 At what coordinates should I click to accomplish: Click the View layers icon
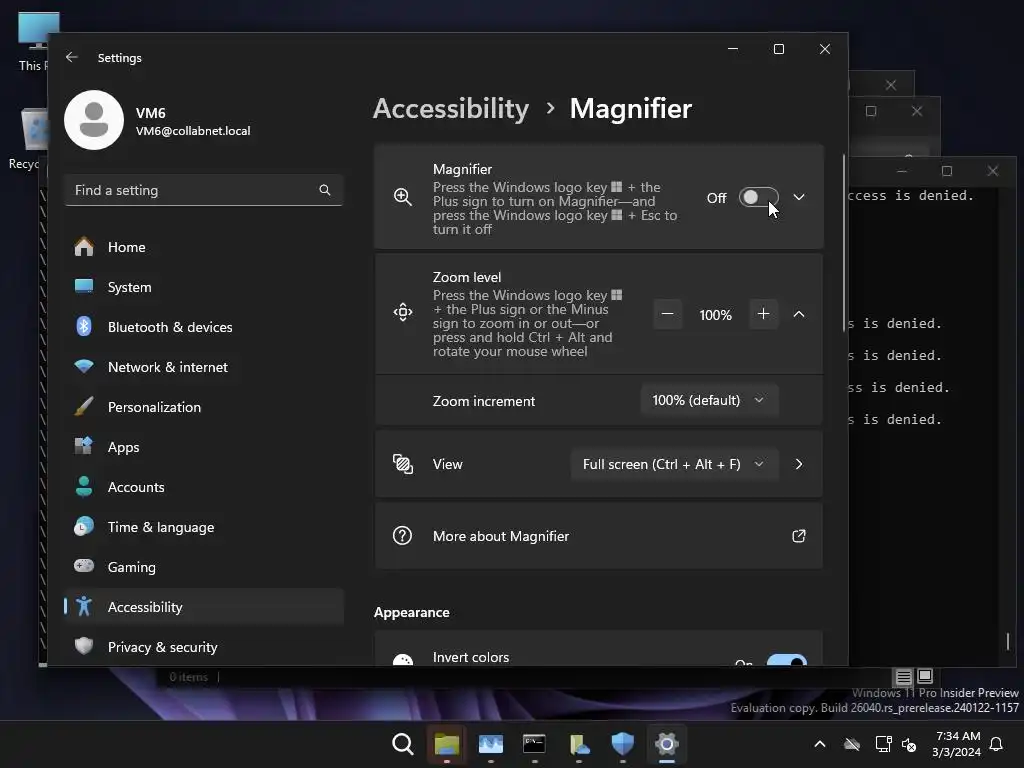403,464
